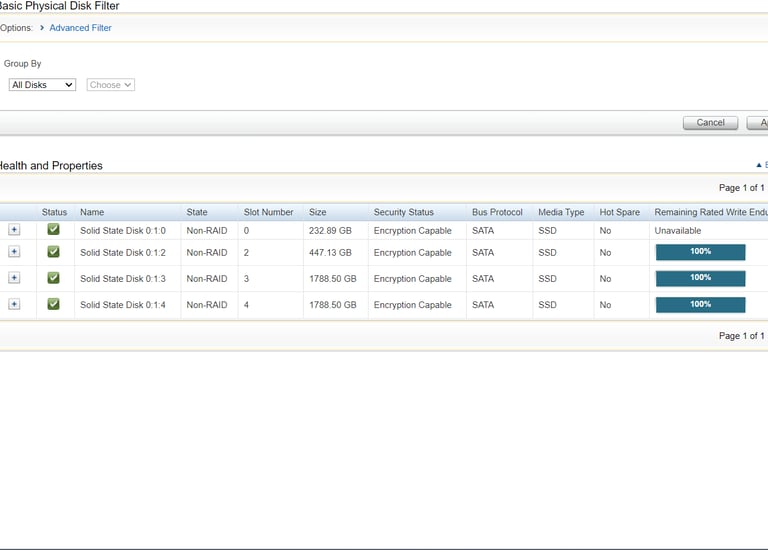Click the arrow icon before Advanced Filter
The image size is (768, 550).
click(x=42, y=27)
